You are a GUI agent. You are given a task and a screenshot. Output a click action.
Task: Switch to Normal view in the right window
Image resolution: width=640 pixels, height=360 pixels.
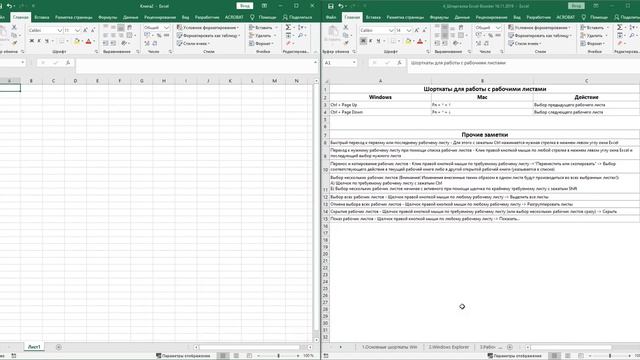(554, 356)
